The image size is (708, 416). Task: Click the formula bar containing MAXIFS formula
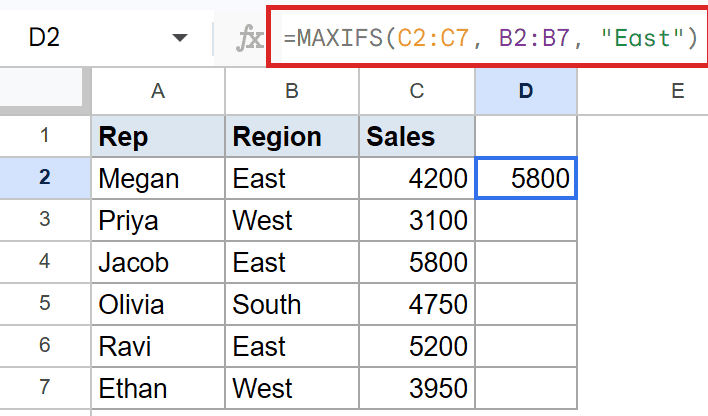click(489, 37)
